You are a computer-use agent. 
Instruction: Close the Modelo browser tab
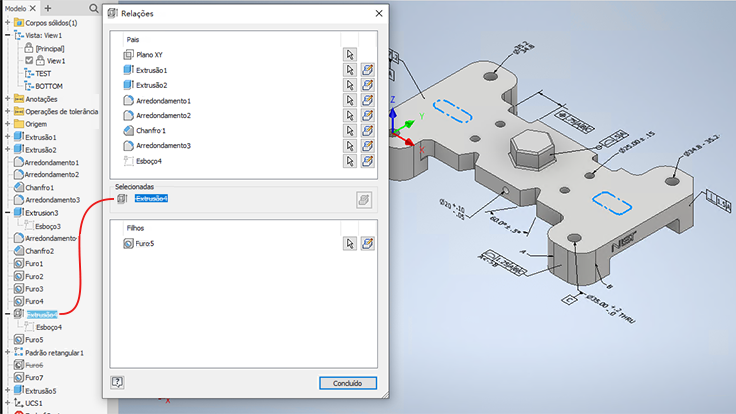pos(32,8)
